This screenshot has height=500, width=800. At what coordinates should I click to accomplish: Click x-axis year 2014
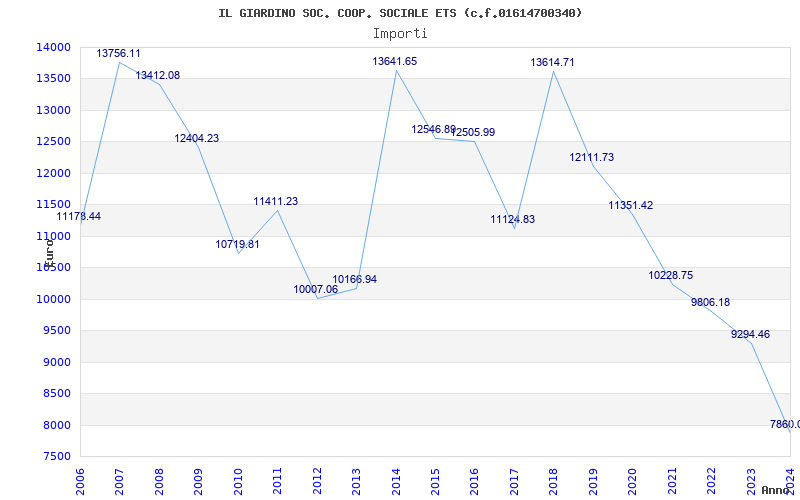[x=396, y=481]
